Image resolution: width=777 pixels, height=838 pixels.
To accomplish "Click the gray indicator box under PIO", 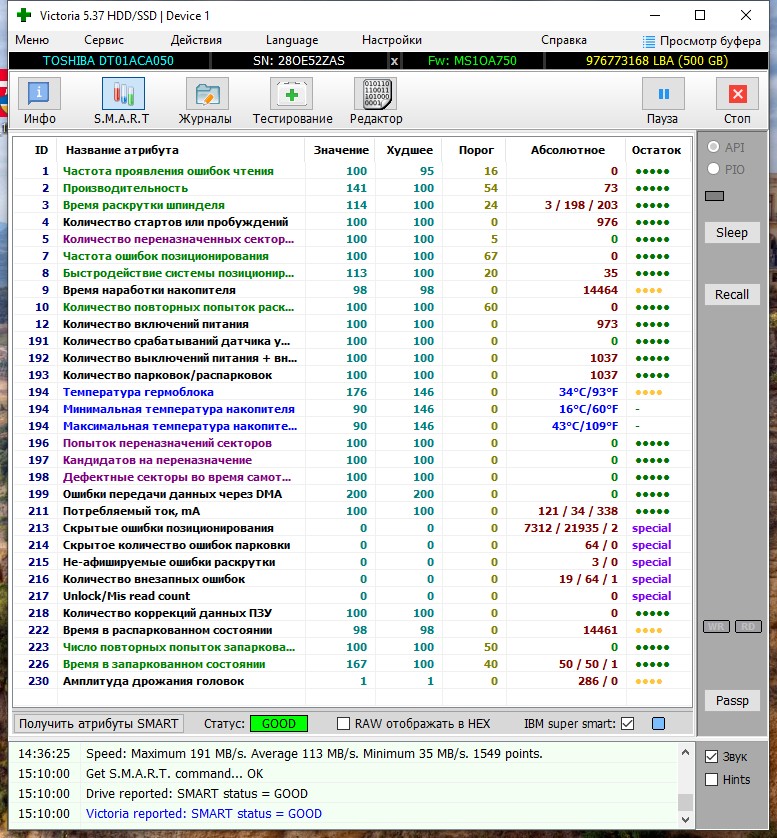I will (714, 196).
